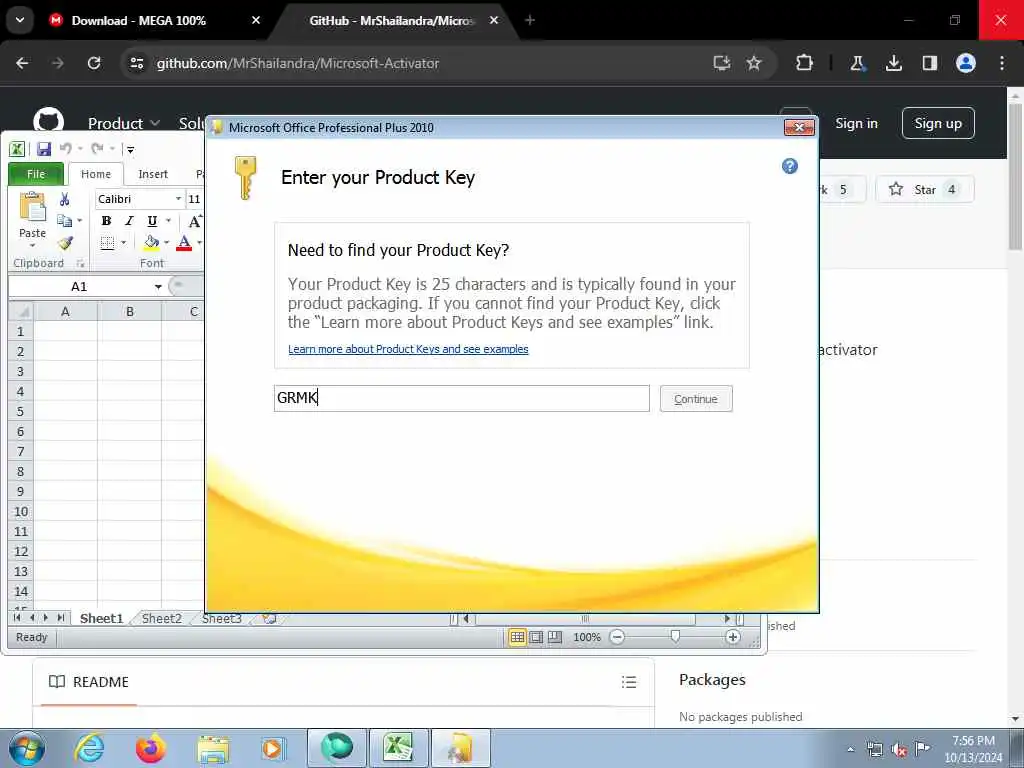Click the Borders icon in Font group

click(108, 243)
